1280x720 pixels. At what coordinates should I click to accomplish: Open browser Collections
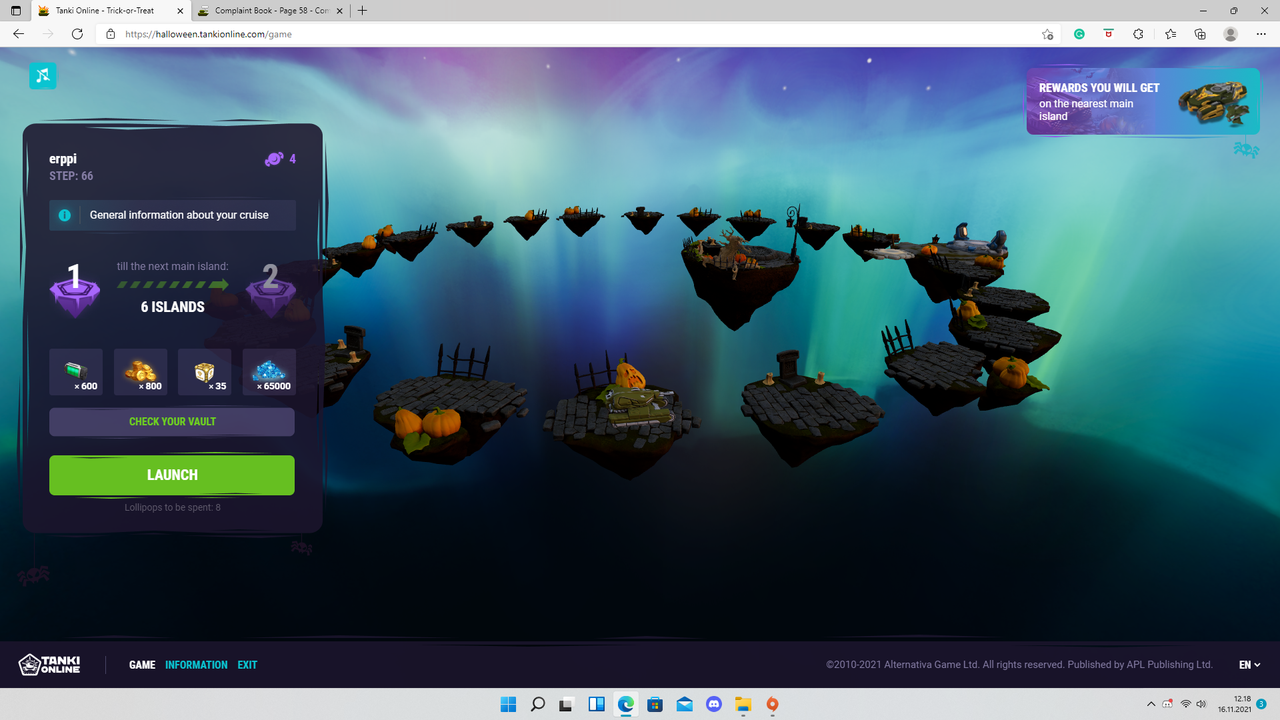(1200, 34)
